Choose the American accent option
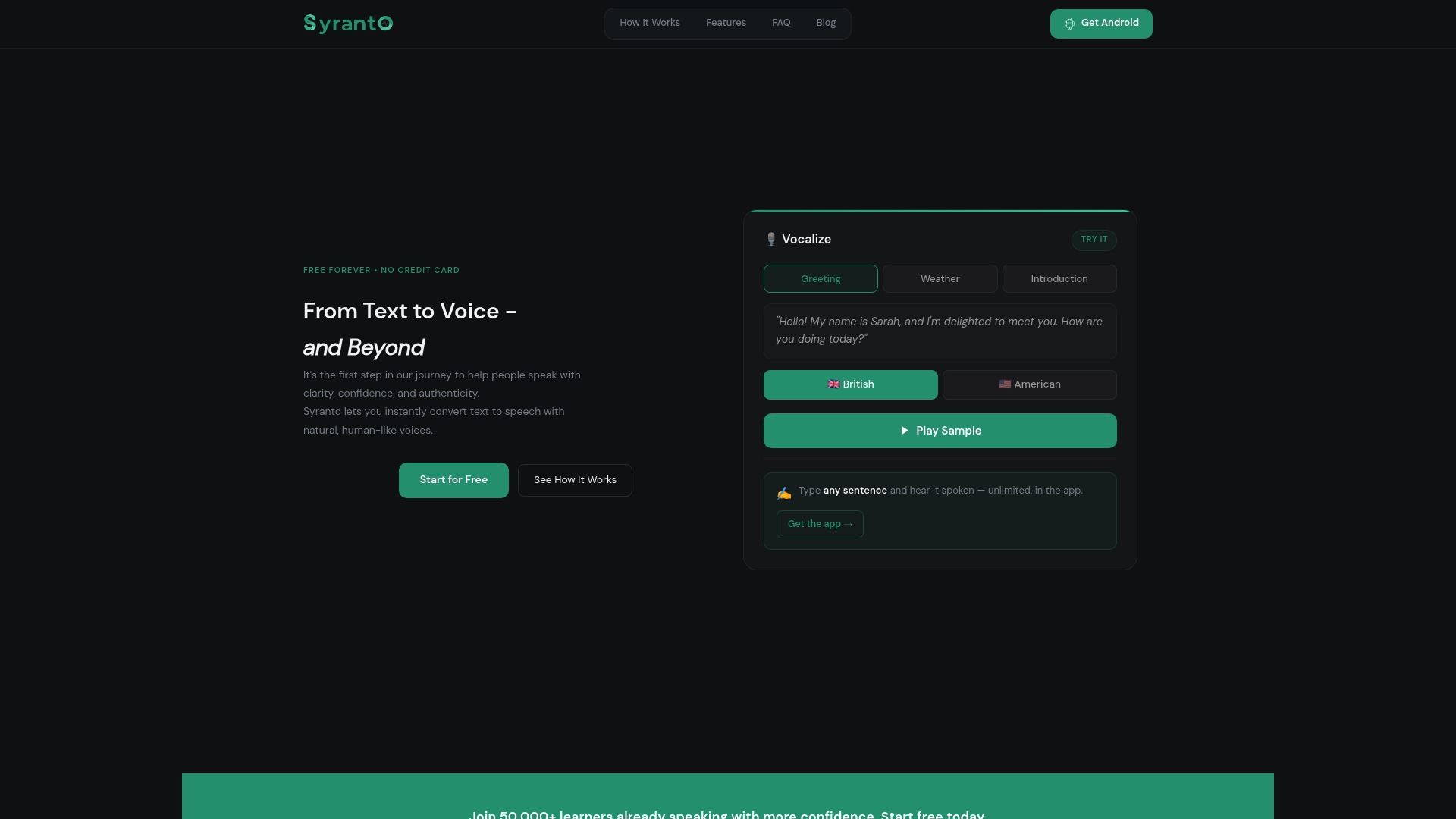The width and height of the screenshot is (1456, 819). tap(1030, 384)
